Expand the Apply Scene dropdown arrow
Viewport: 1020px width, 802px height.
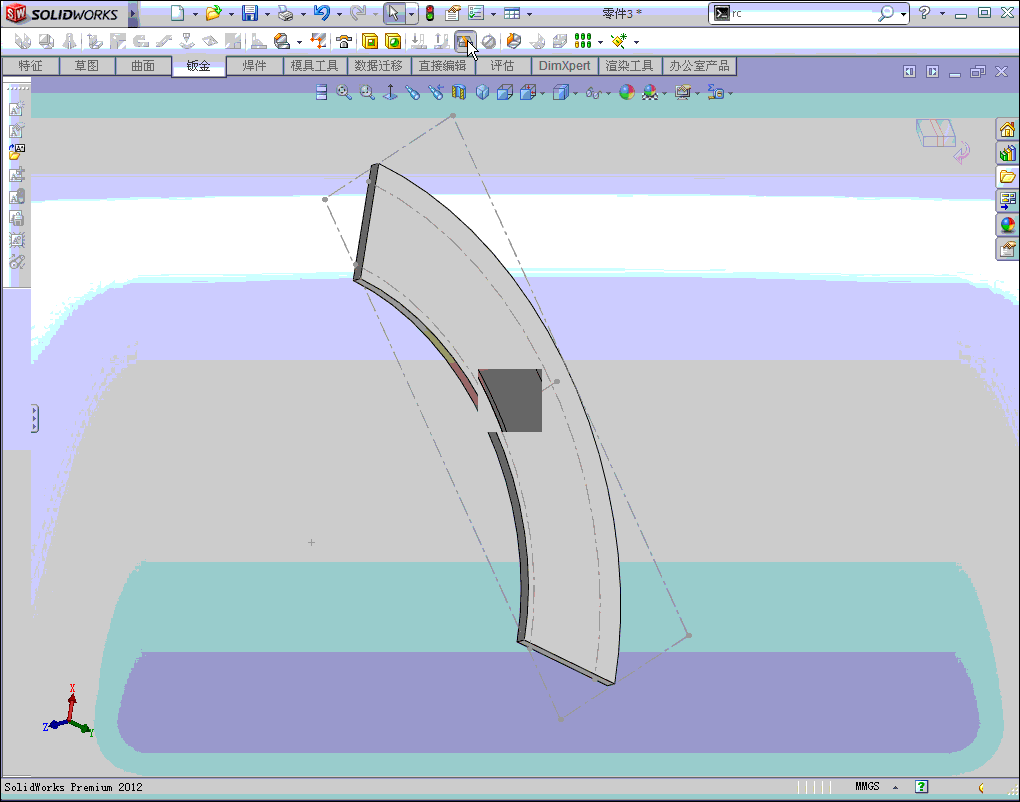click(664, 94)
